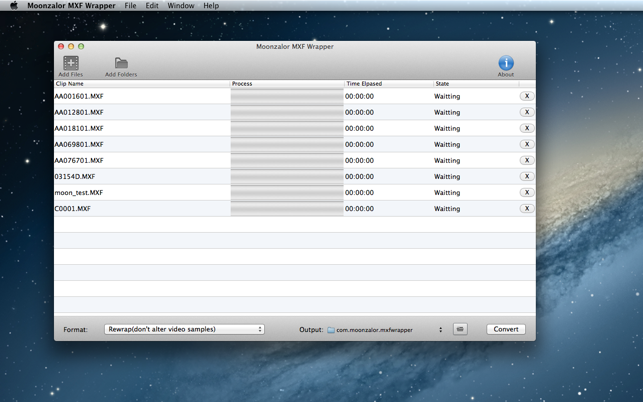Remove moon_test.MXF with its X button
Image resolution: width=643 pixels, height=402 pixels.
tap(527, 192)
